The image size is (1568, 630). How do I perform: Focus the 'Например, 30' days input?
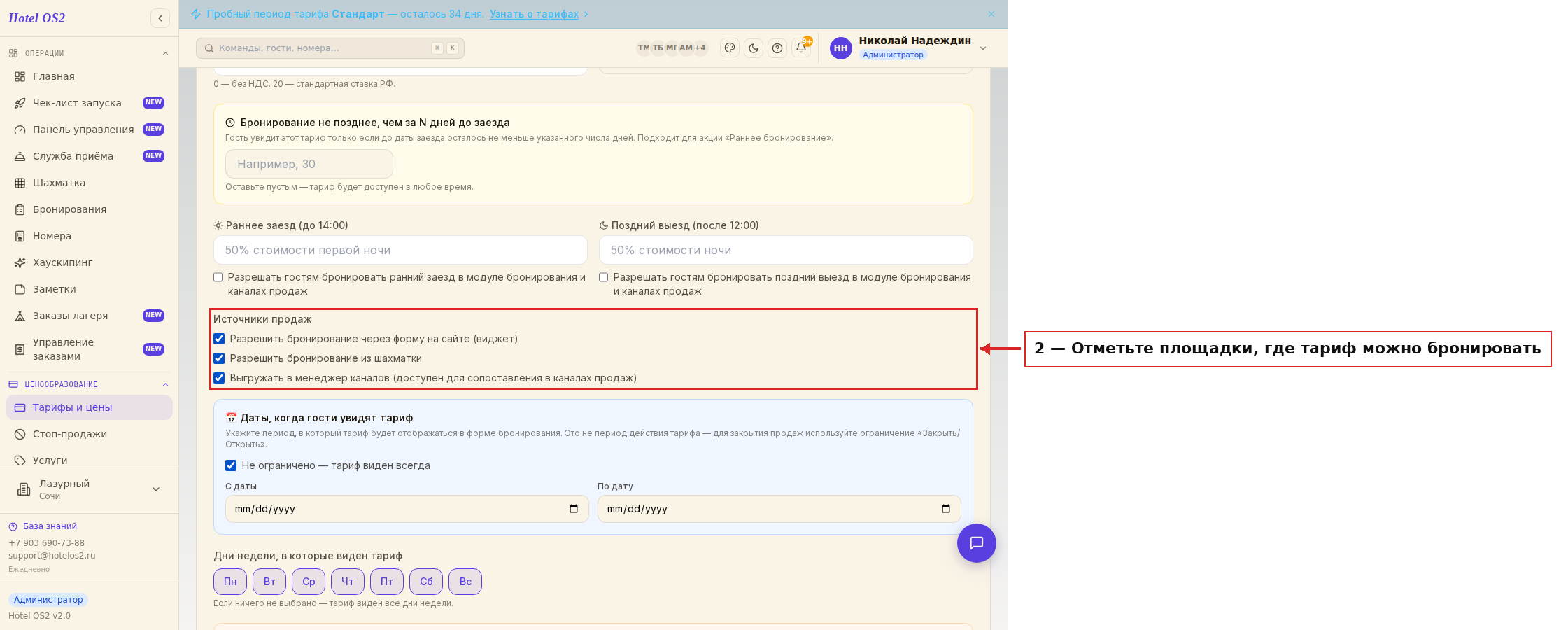[x=309, y=164]
